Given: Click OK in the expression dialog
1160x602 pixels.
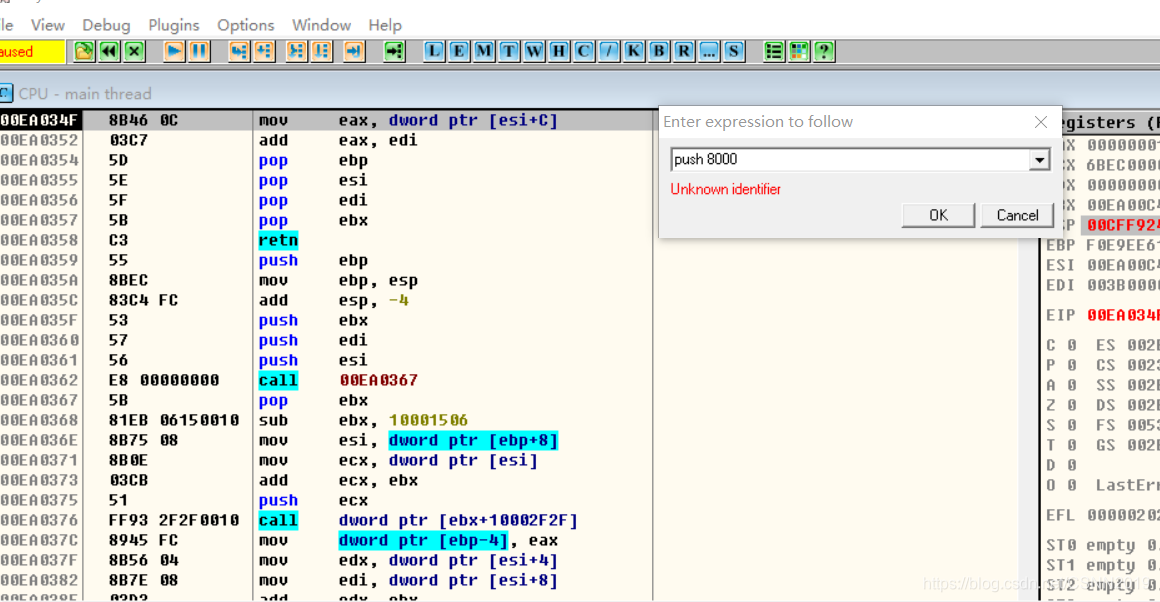Looking at the screenshot, I should coord(938,215).
